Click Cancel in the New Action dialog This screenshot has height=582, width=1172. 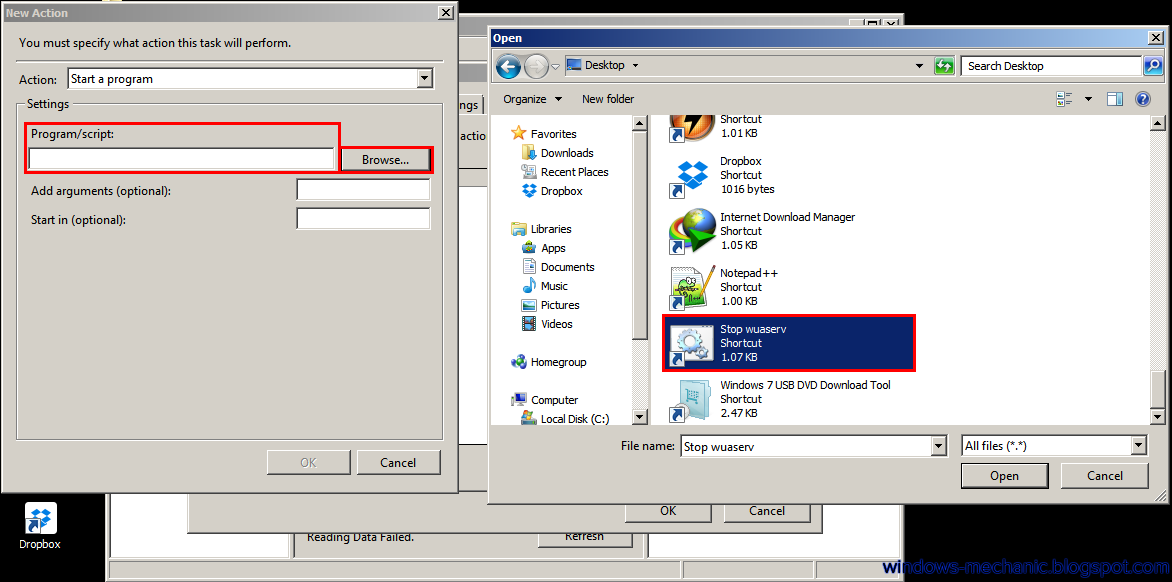[x=398, y=462]
